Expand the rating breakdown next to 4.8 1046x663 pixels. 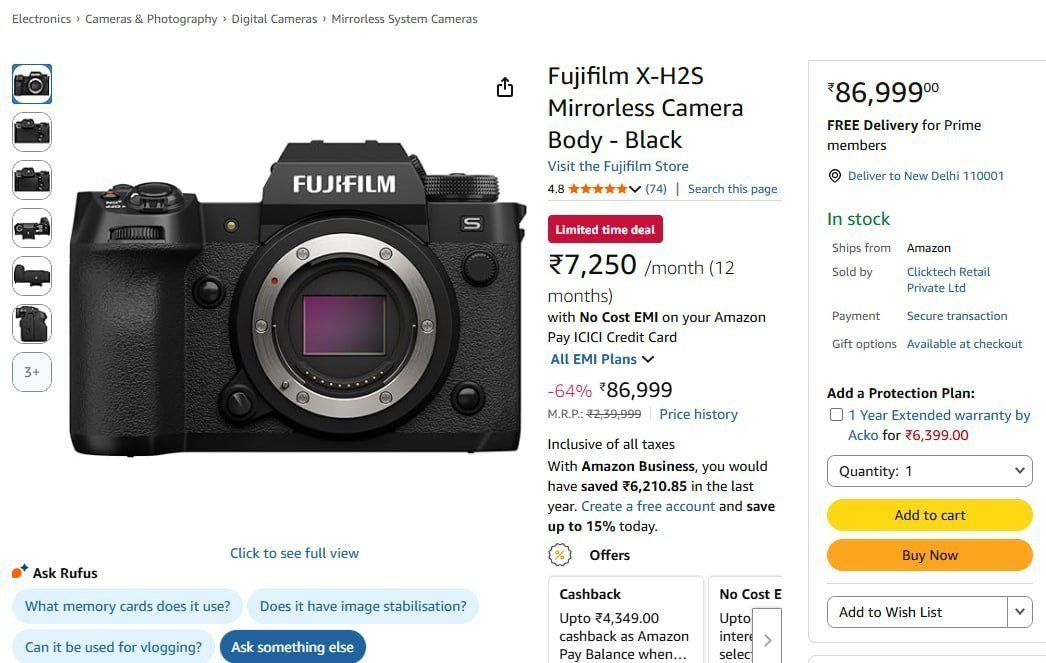(635, 188)
